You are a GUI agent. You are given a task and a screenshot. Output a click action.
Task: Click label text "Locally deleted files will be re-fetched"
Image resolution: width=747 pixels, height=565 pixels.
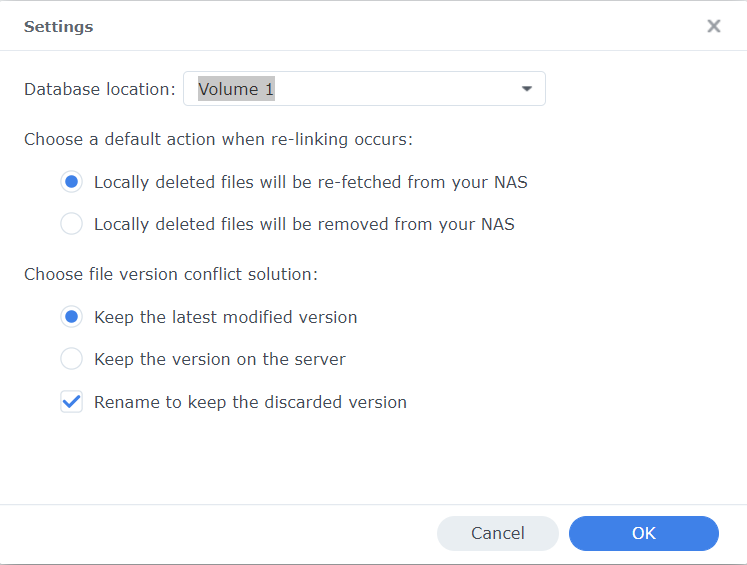[310, 182]
